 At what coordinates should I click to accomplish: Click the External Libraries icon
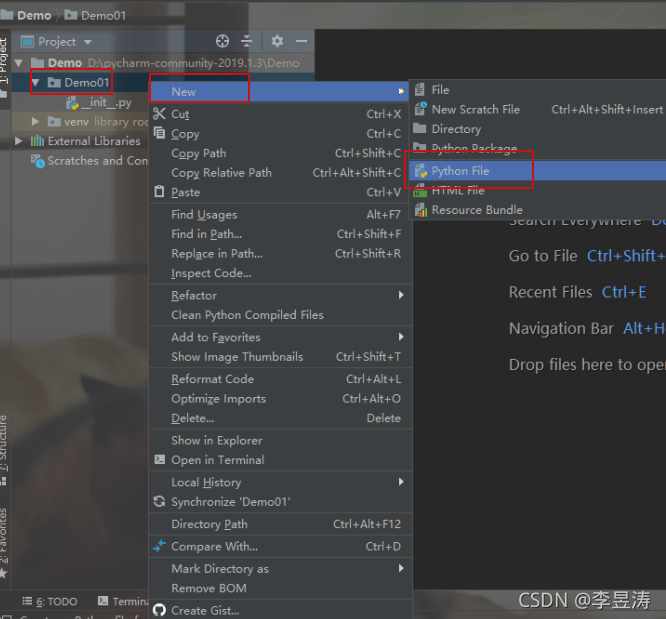[37, 141]
